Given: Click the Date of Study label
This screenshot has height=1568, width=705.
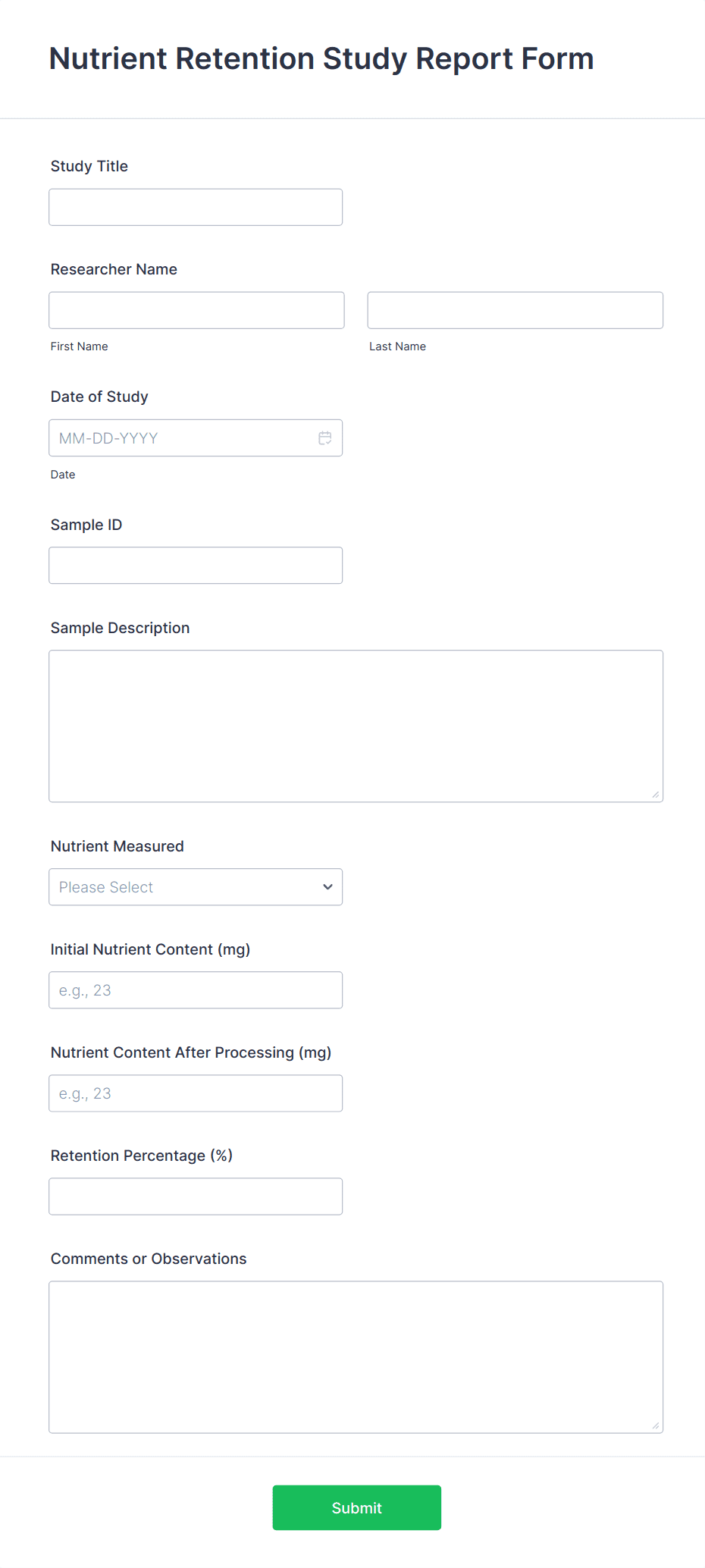Looking at the screenshot, I should click(99, 397).
